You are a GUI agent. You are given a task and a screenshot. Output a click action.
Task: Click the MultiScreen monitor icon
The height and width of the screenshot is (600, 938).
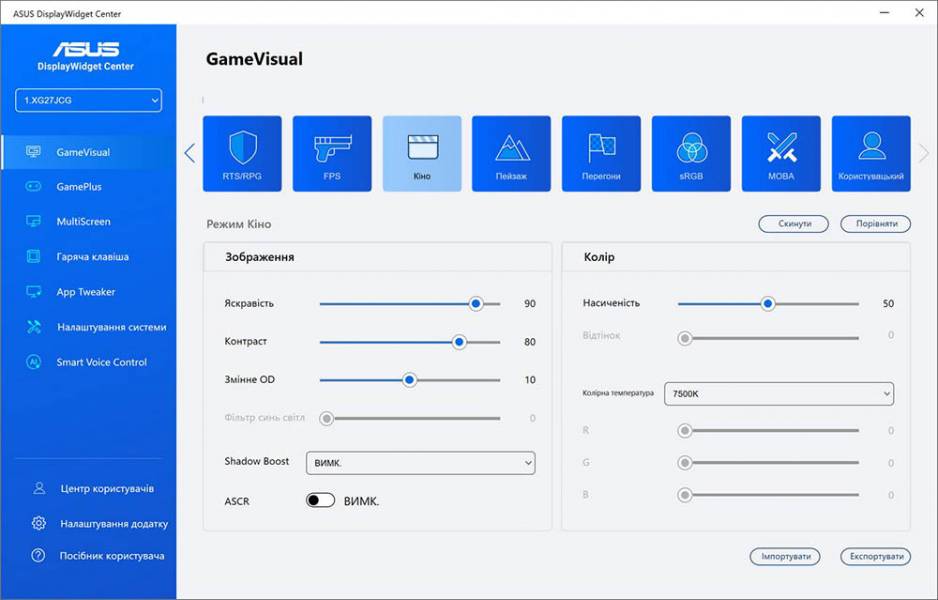coord(34,221)
